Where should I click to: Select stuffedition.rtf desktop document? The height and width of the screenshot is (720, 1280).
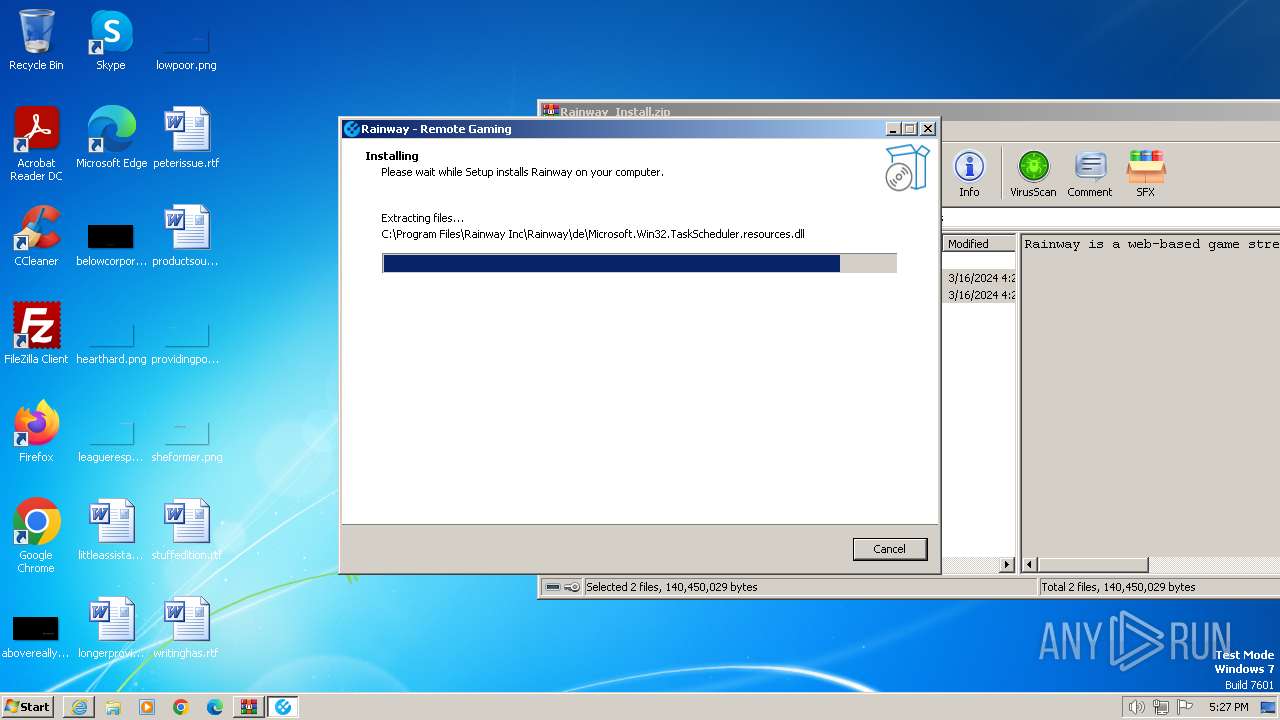(x=186, y=530)
